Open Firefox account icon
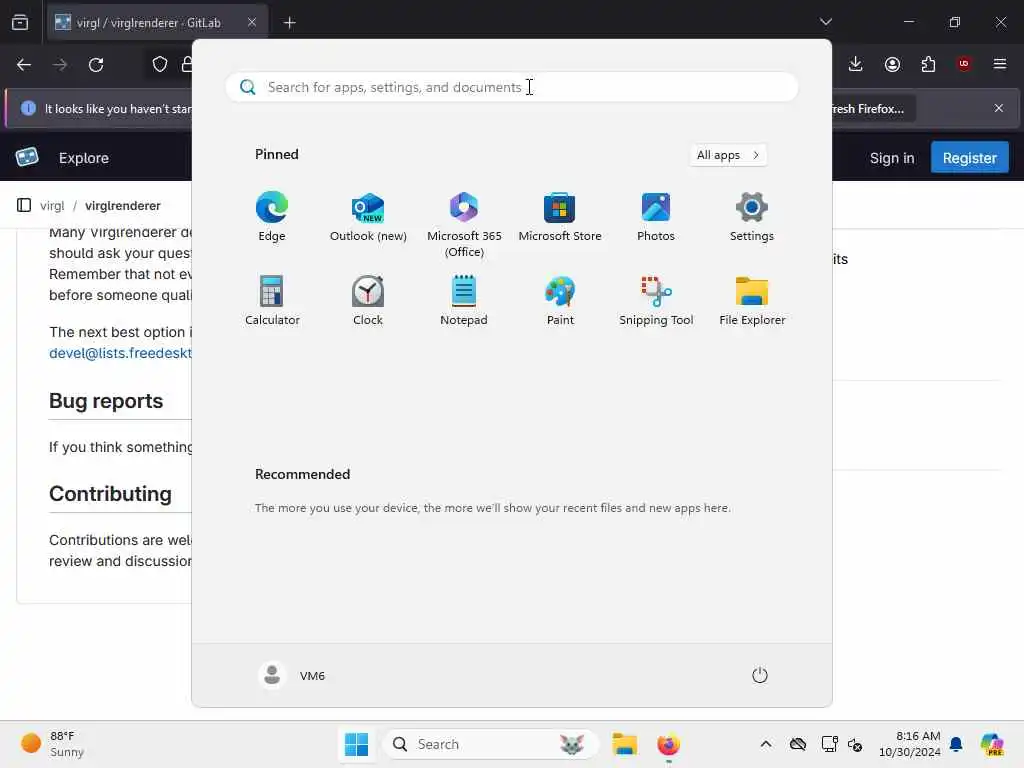Viewport: 1024px width, 768px height. [892, 64]
